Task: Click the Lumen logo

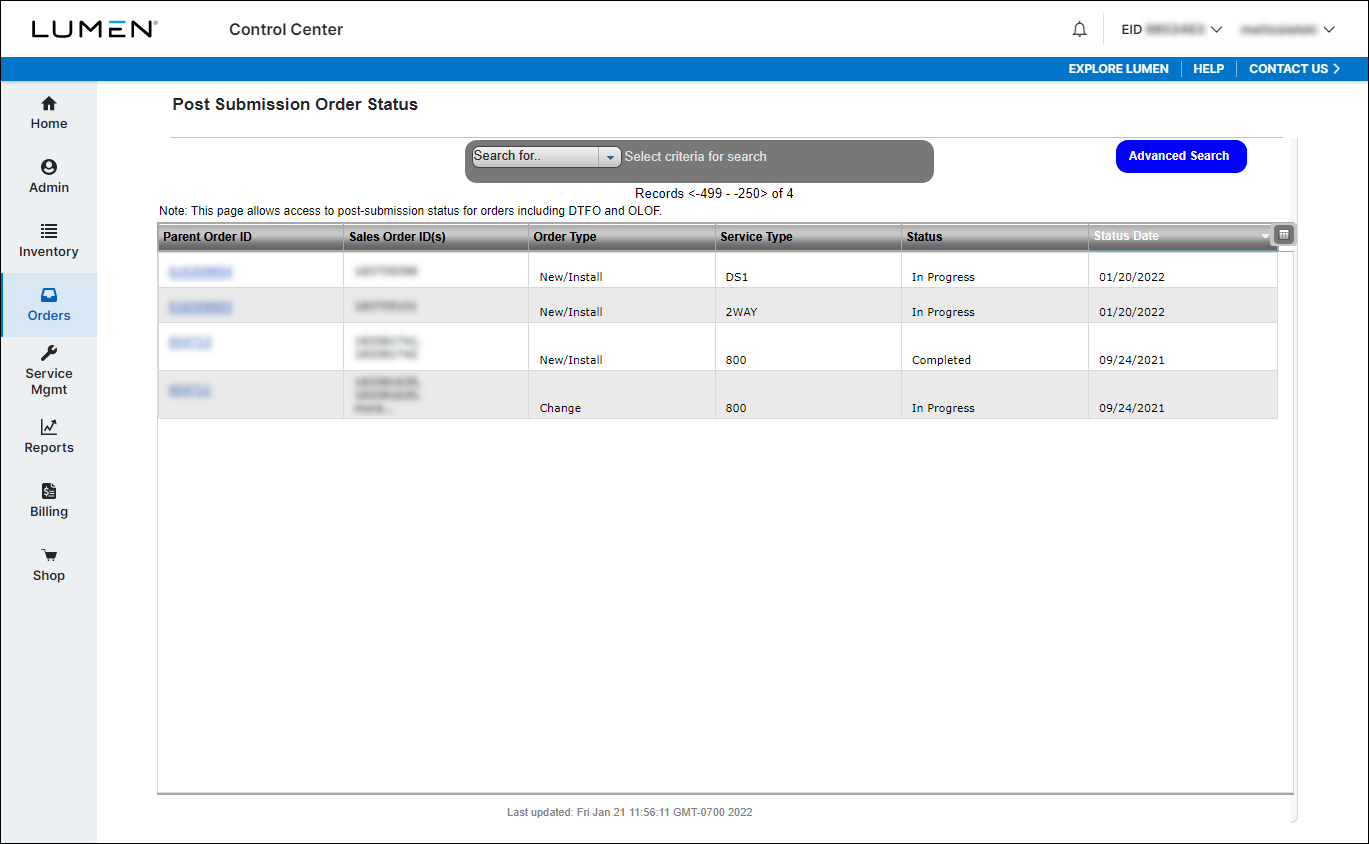Action: tap(94, 29)
